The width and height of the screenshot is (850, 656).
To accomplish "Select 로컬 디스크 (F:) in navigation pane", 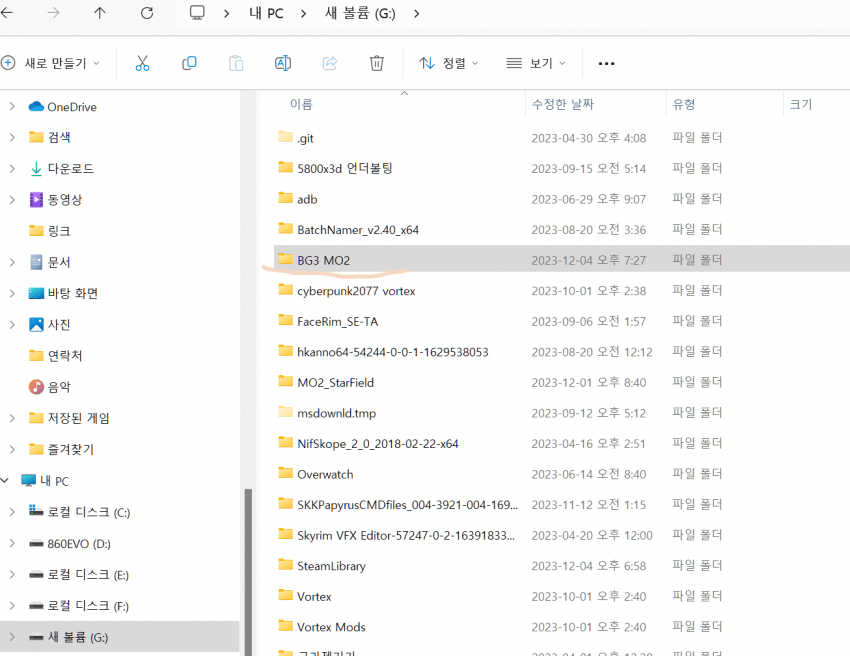I will [x=88, y=606].
